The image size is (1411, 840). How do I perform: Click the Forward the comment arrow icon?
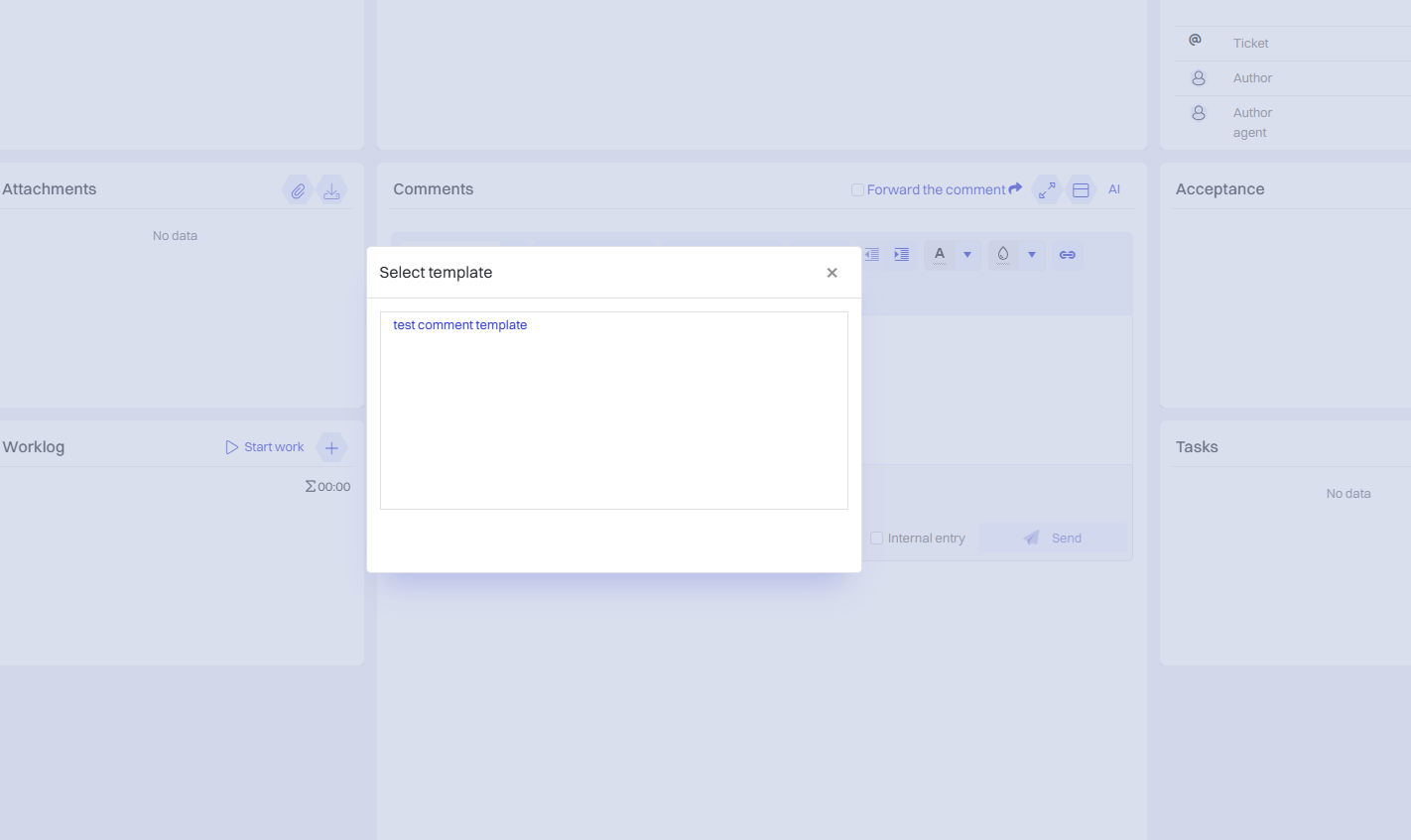(1015, 189)
